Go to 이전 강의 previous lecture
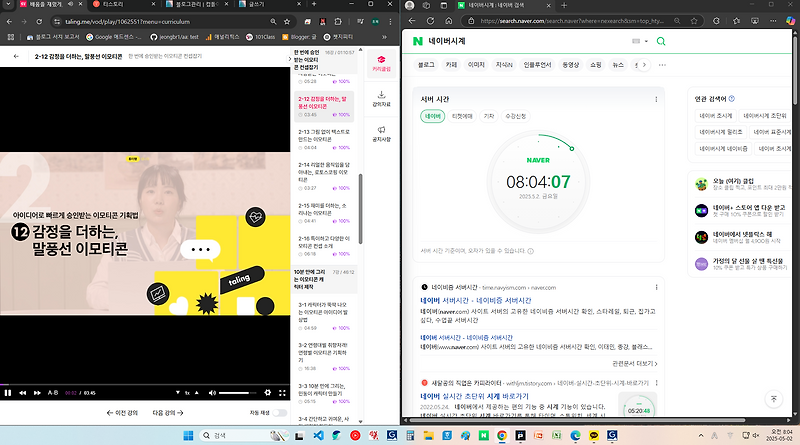This screenshot has width=800, height=445. click(122, 413)
